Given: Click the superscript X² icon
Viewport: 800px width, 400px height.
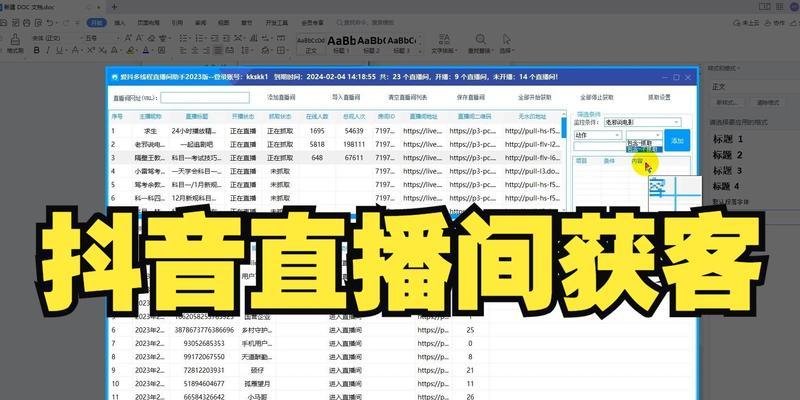Looking at the screenshot, I should tap(91, 50).
